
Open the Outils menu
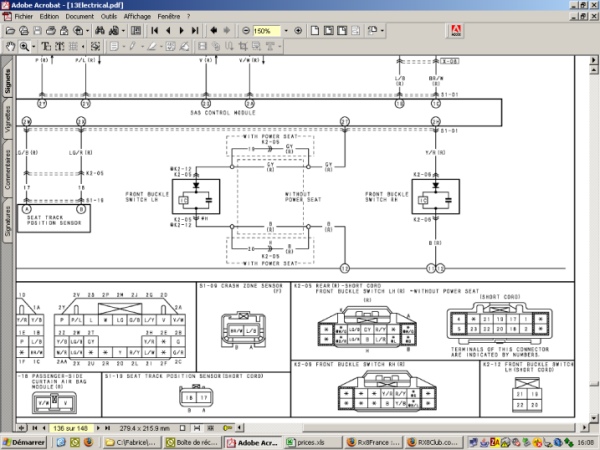[109, 16]
